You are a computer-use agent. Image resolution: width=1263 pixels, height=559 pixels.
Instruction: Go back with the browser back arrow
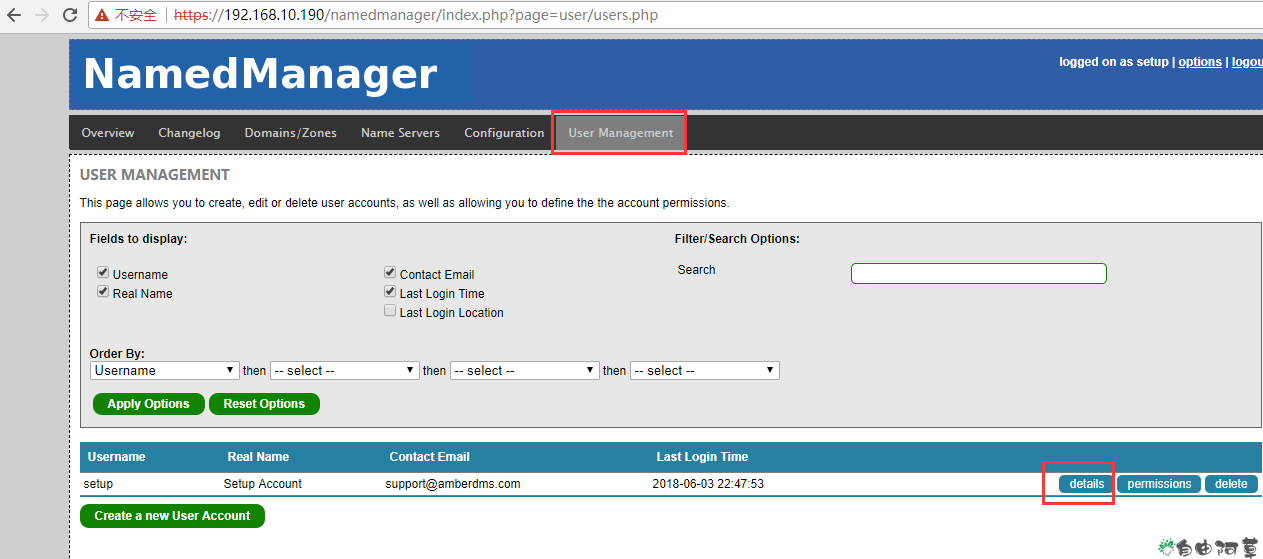pos(14,15)
